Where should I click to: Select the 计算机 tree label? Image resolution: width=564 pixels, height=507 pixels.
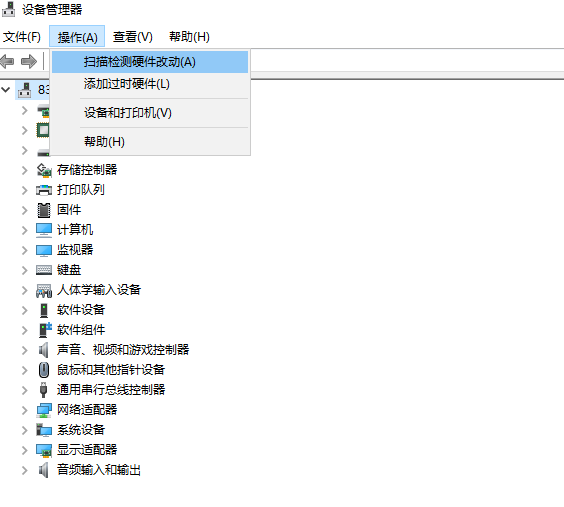(75, 230)
